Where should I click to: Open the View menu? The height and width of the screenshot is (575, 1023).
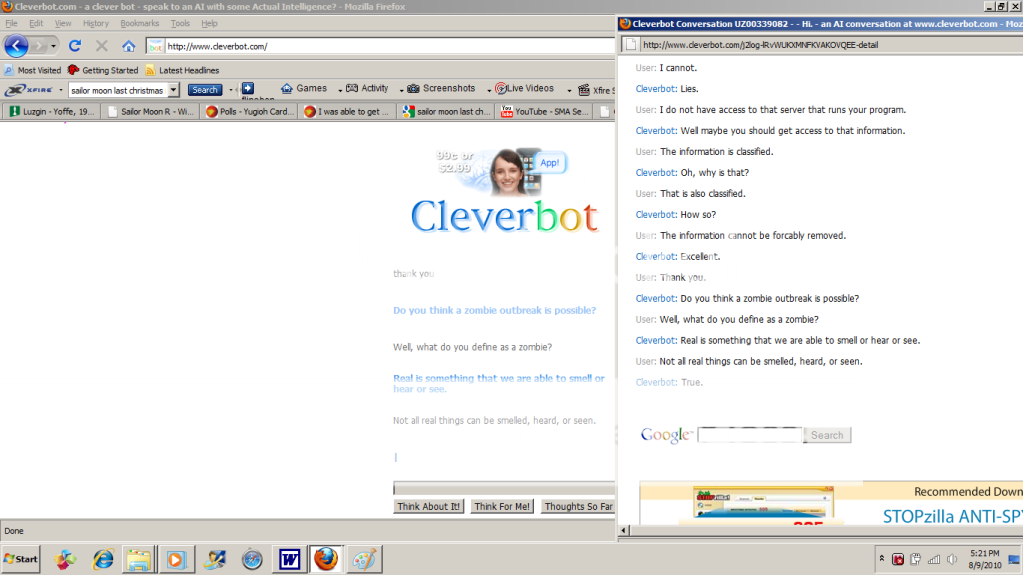(x=63, y=23)
